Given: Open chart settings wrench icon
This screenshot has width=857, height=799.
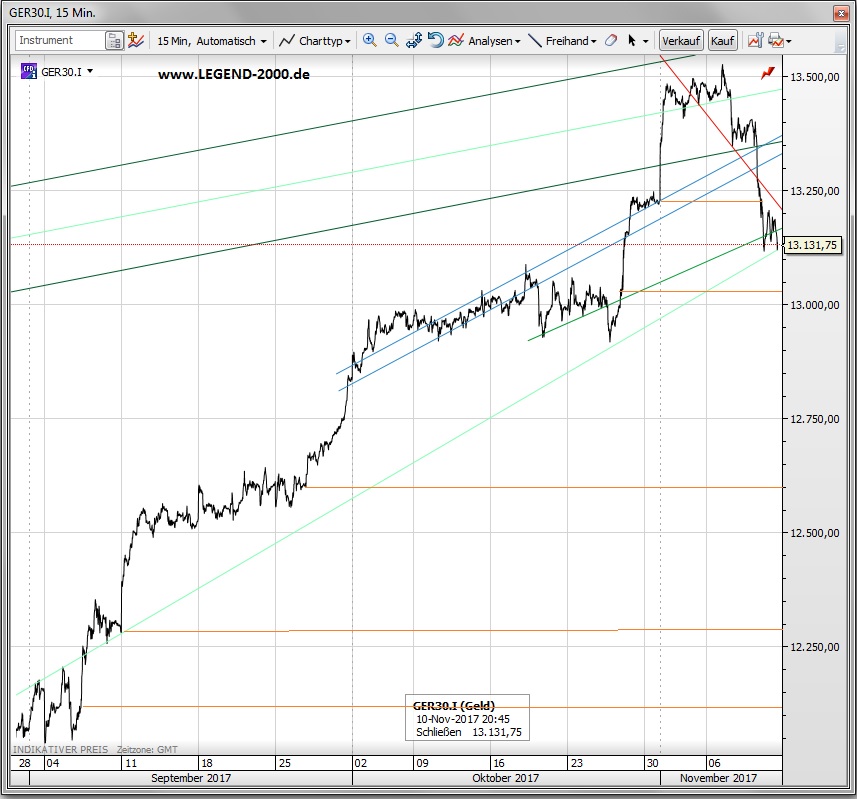Looking at the screenshot, I should tap(756, 41).
